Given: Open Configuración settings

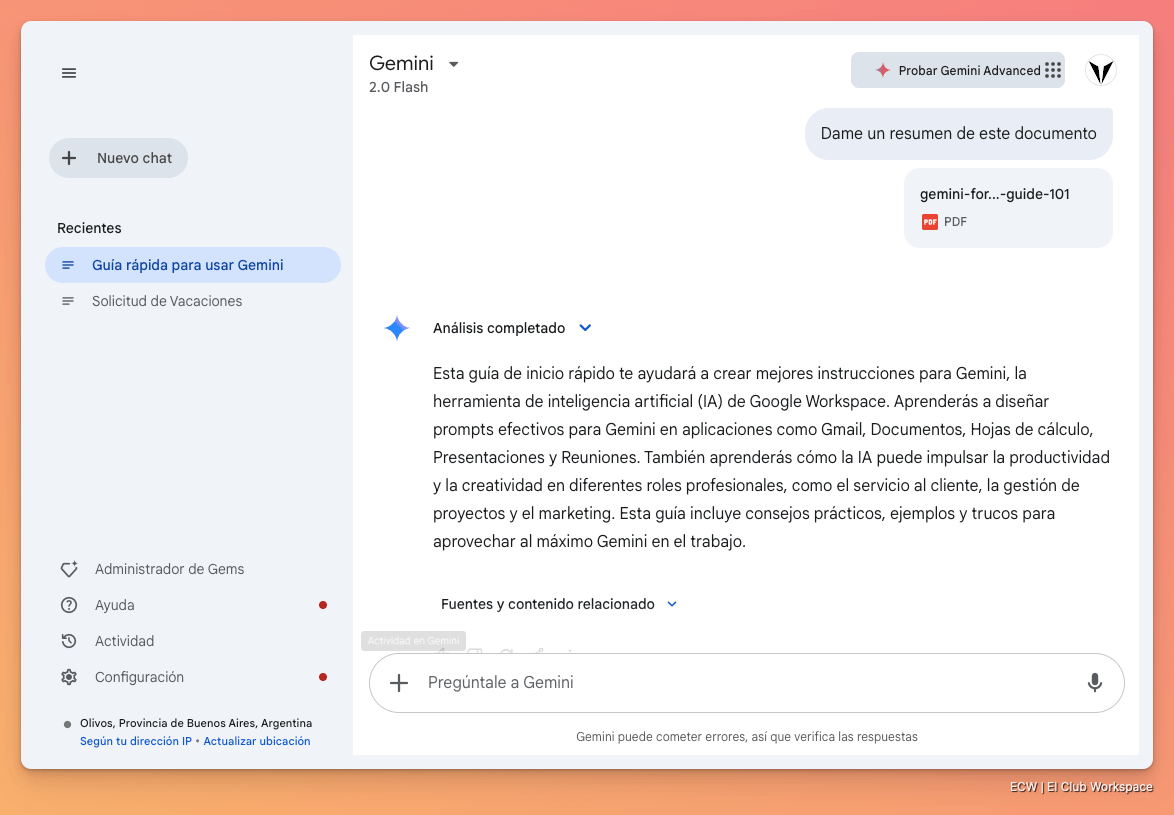Looking at the screenshot, I should point(192,677).
